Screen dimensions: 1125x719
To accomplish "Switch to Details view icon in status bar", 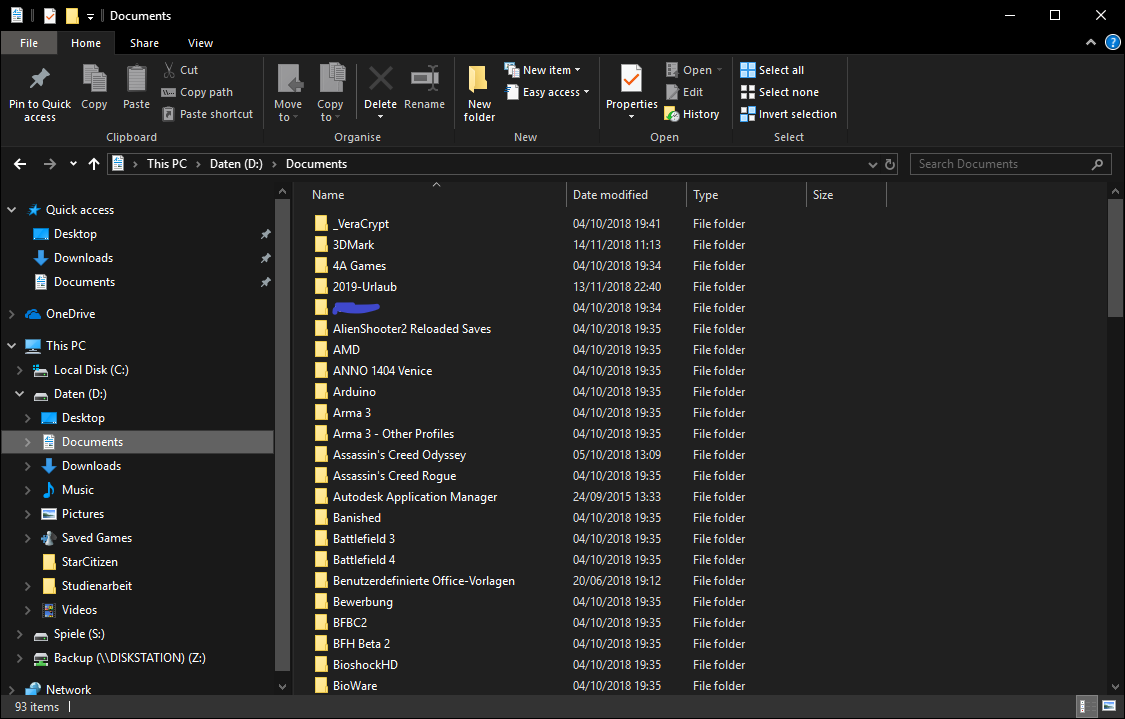I will point(1087,706).
